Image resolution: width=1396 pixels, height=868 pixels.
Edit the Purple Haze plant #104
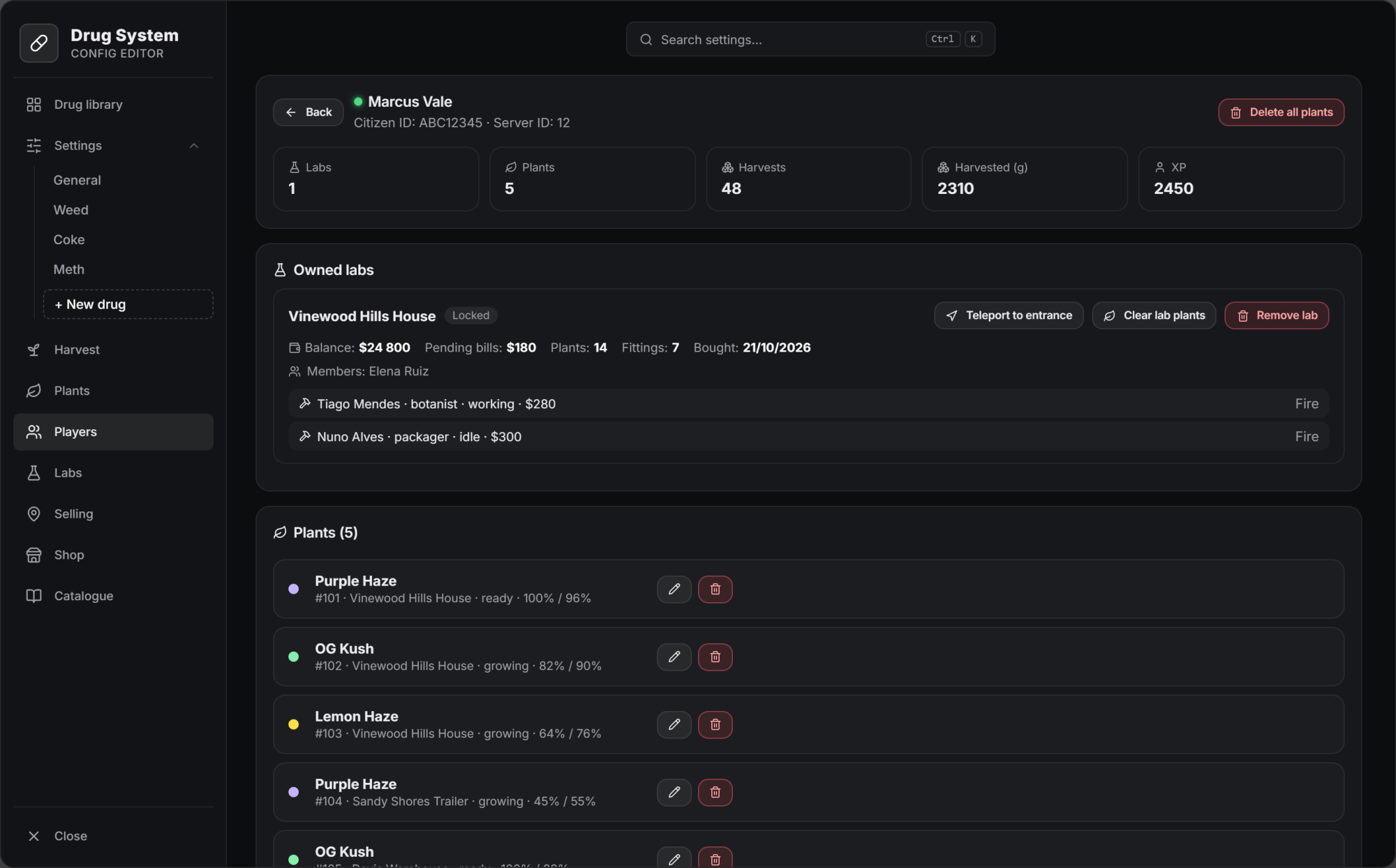[x=674, y=792]
